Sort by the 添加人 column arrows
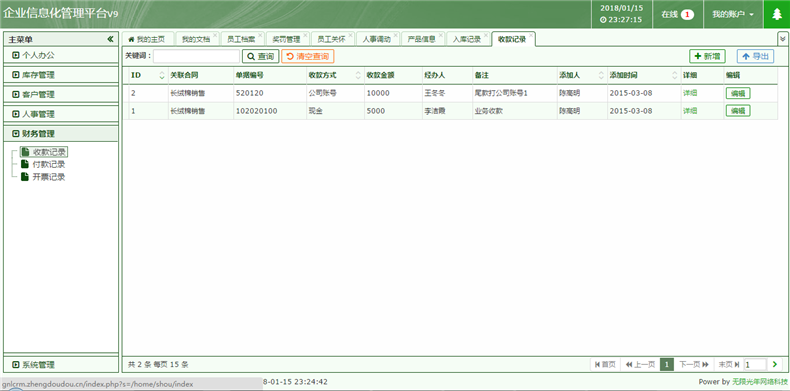The image size is (790, 391). (601, 75)
